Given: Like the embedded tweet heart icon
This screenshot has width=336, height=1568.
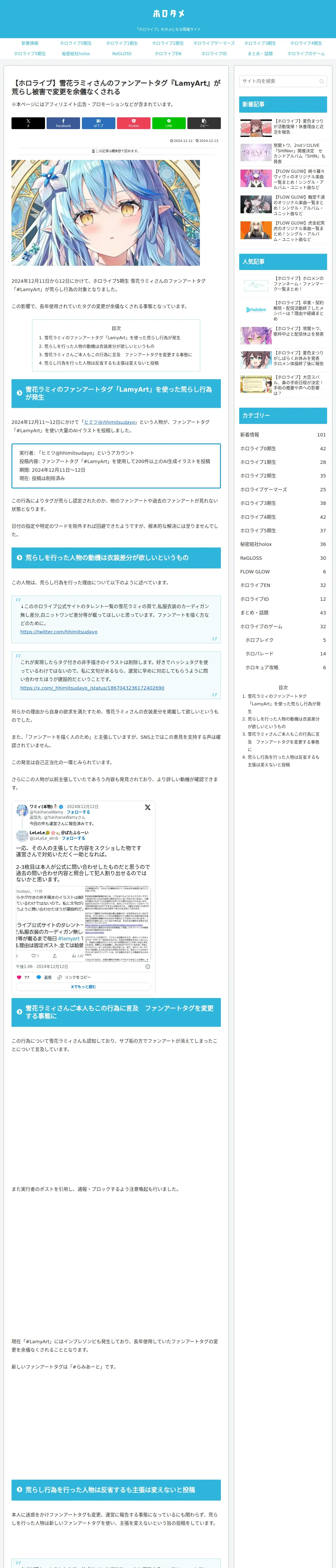Looking at the screenshot, I should coord(19,978).
